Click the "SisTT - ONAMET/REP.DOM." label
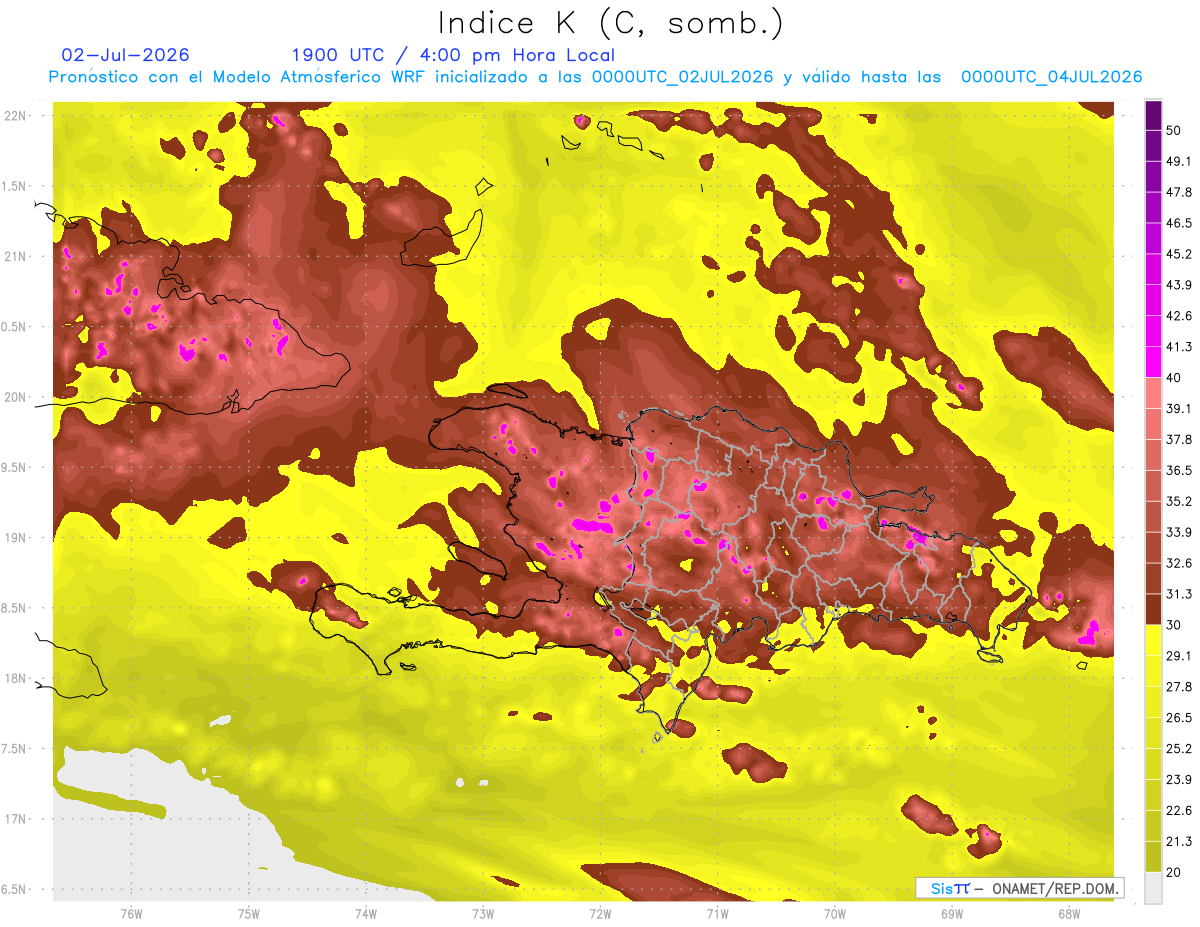 [1020, 888]
